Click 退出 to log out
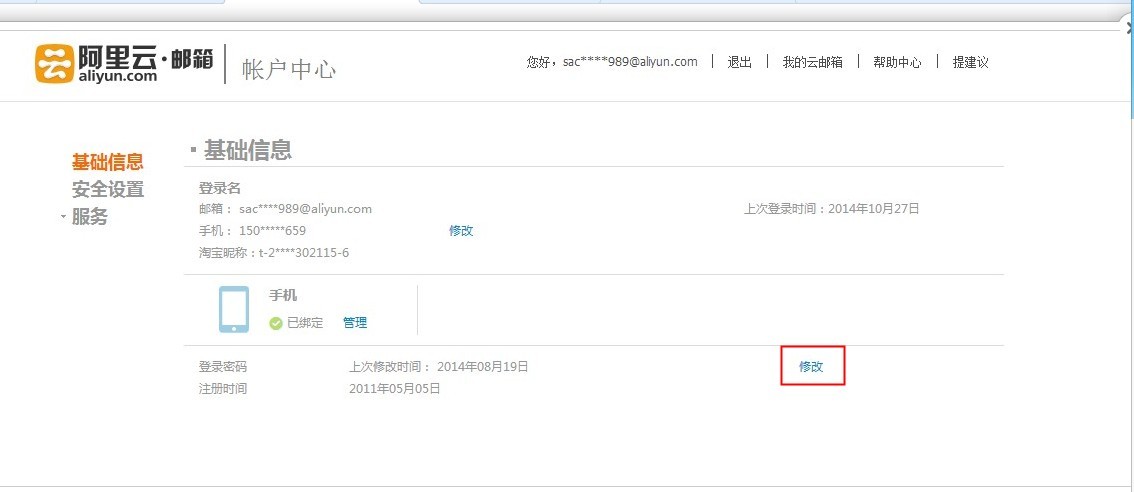 (x=739, y=62)
